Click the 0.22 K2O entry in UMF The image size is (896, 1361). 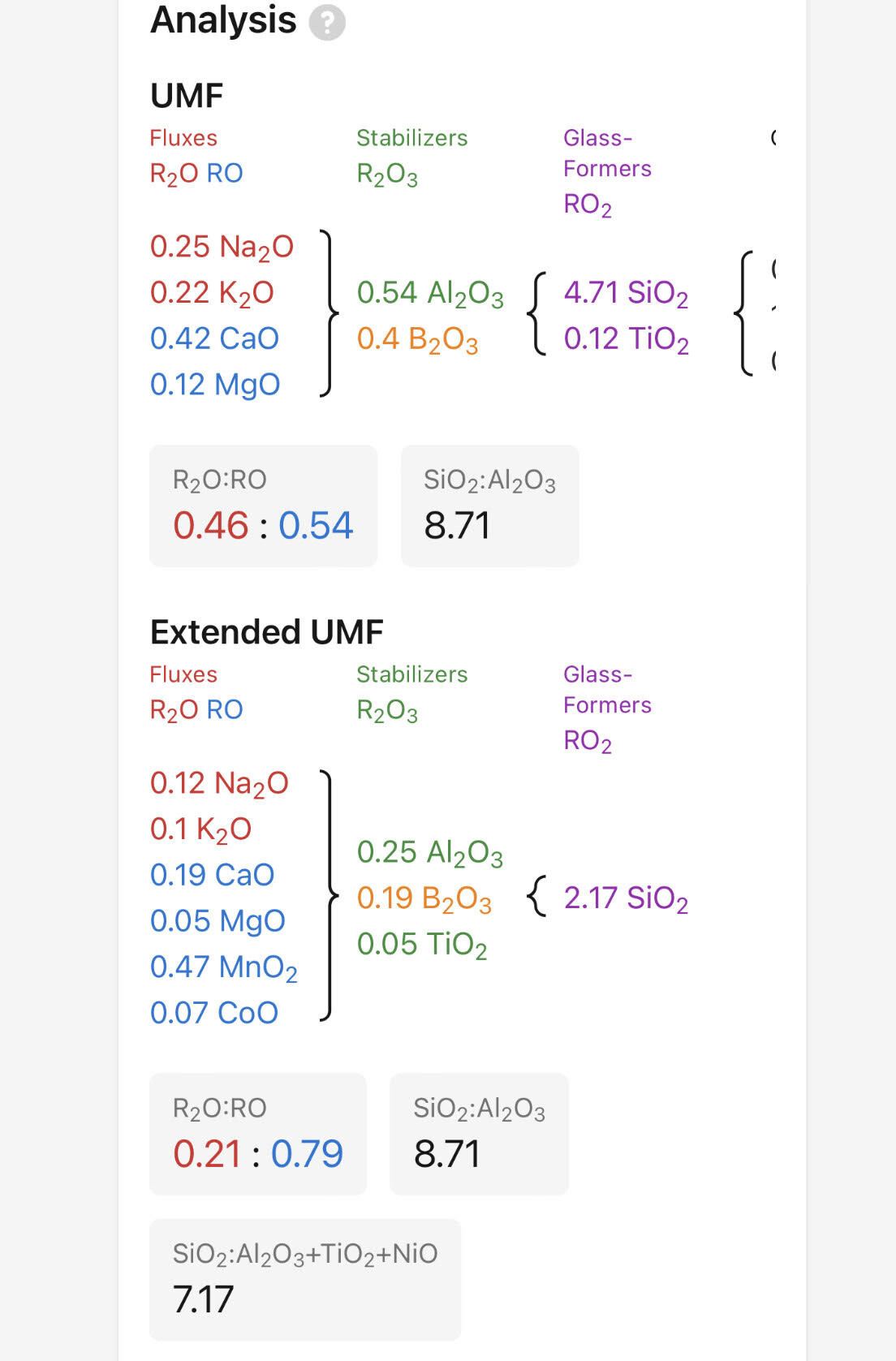(x=212, y=293)
